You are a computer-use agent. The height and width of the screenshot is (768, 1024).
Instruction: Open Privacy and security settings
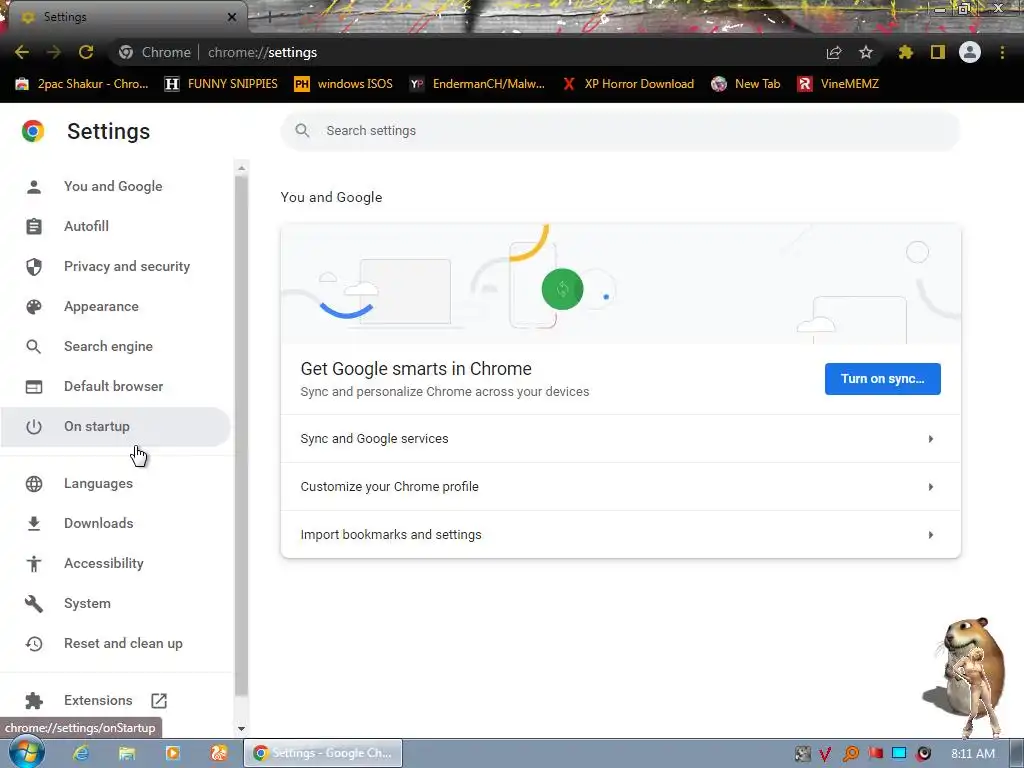(x=115, y=266)
